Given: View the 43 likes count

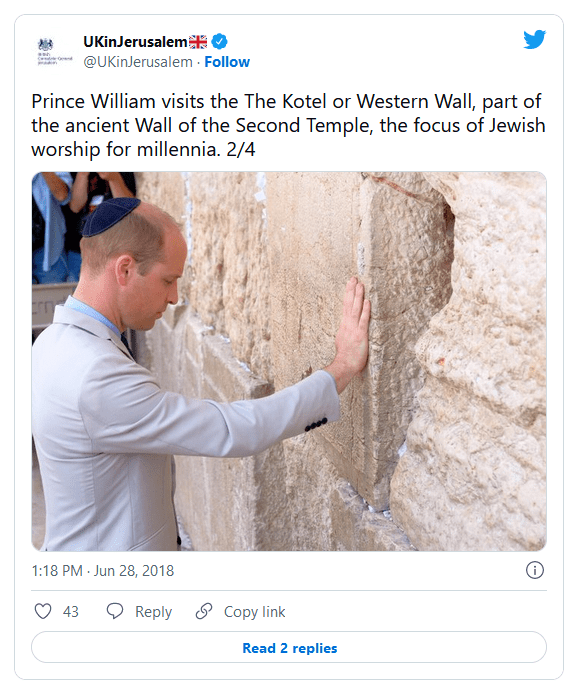Looking at the screenshot, I should (70, 612).
